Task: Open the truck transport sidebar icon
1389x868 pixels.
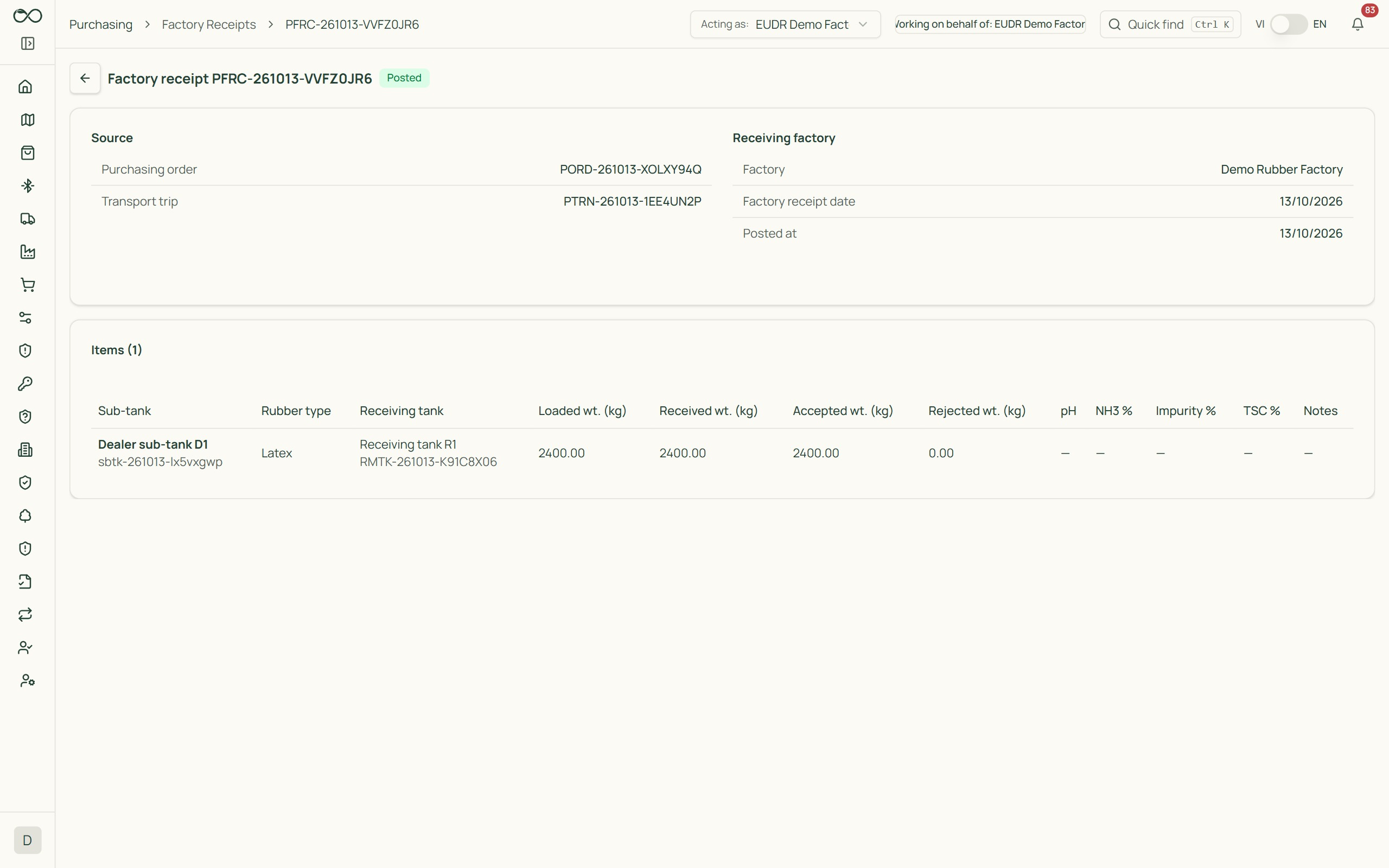Action: (x=28, y=219)
